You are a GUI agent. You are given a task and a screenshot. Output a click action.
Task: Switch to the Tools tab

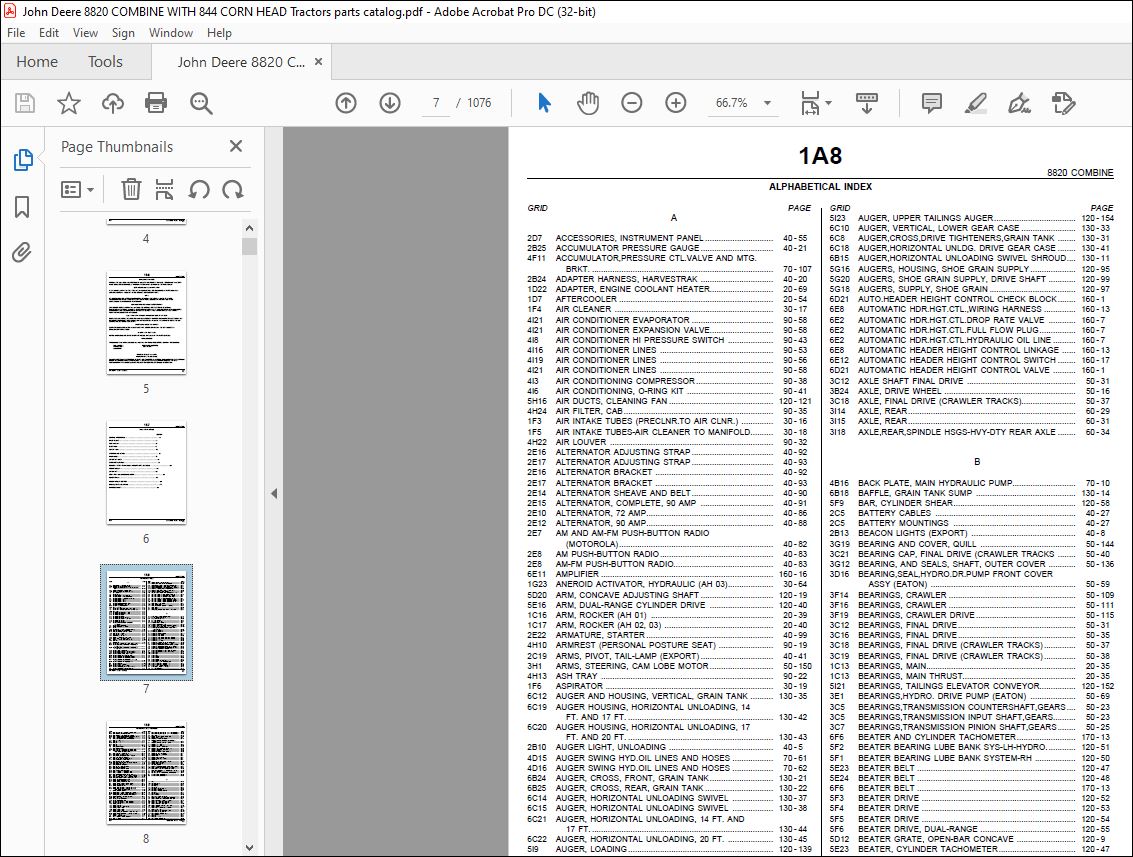pos(105,61)
